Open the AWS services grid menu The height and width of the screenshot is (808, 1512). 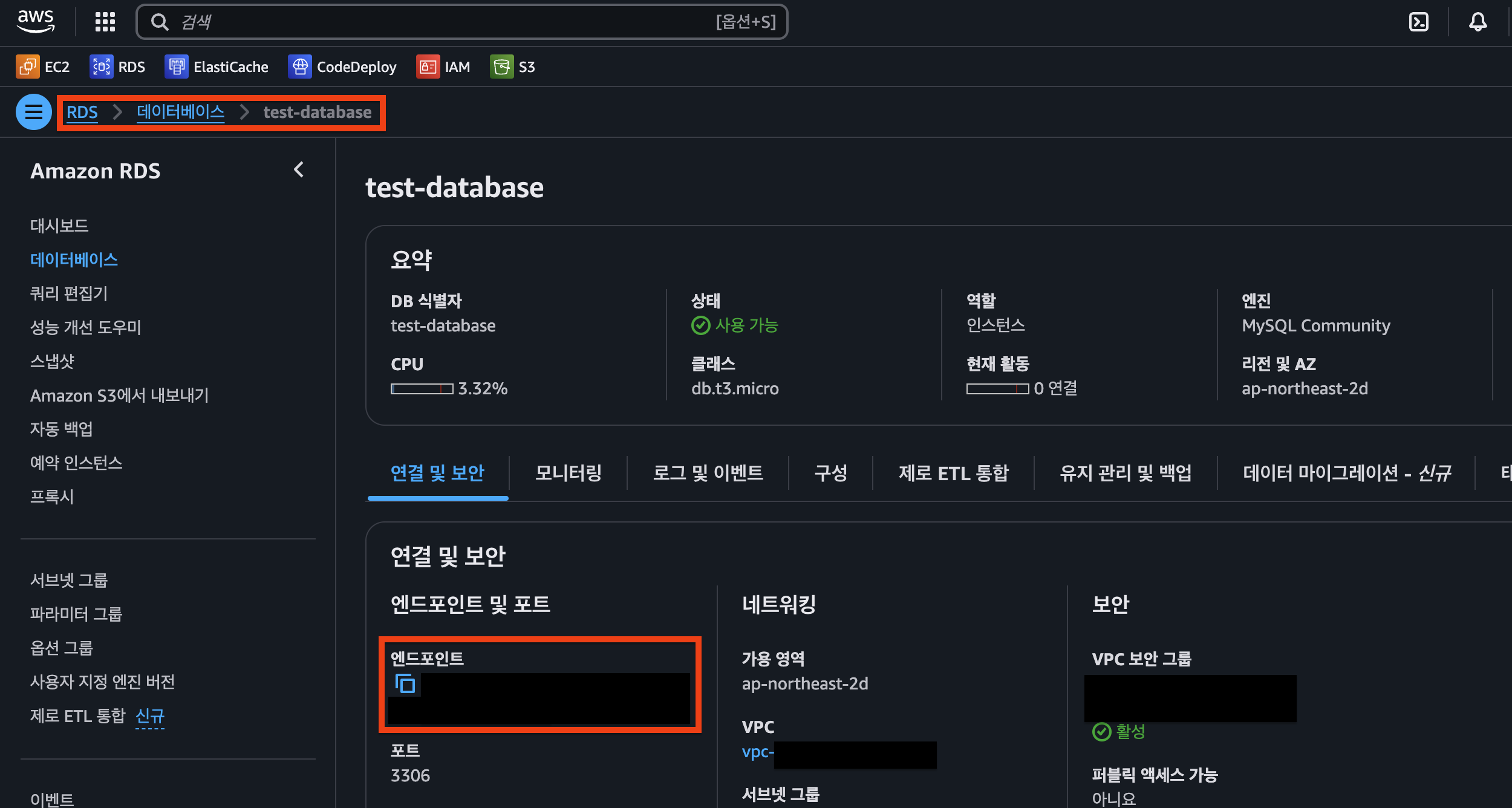(105, 22)
